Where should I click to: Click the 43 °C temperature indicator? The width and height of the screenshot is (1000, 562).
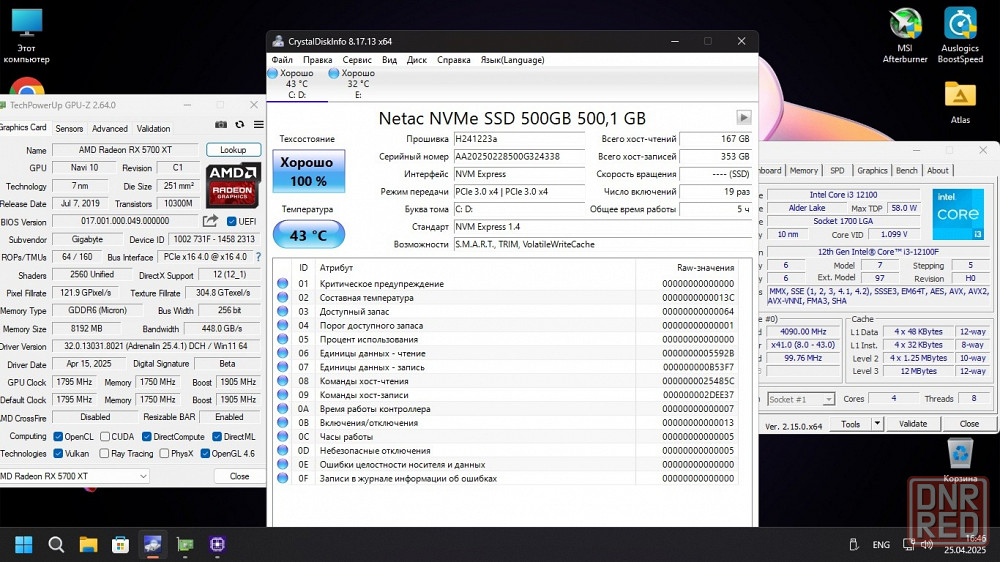pyautogui.click(x=309, y=235)
